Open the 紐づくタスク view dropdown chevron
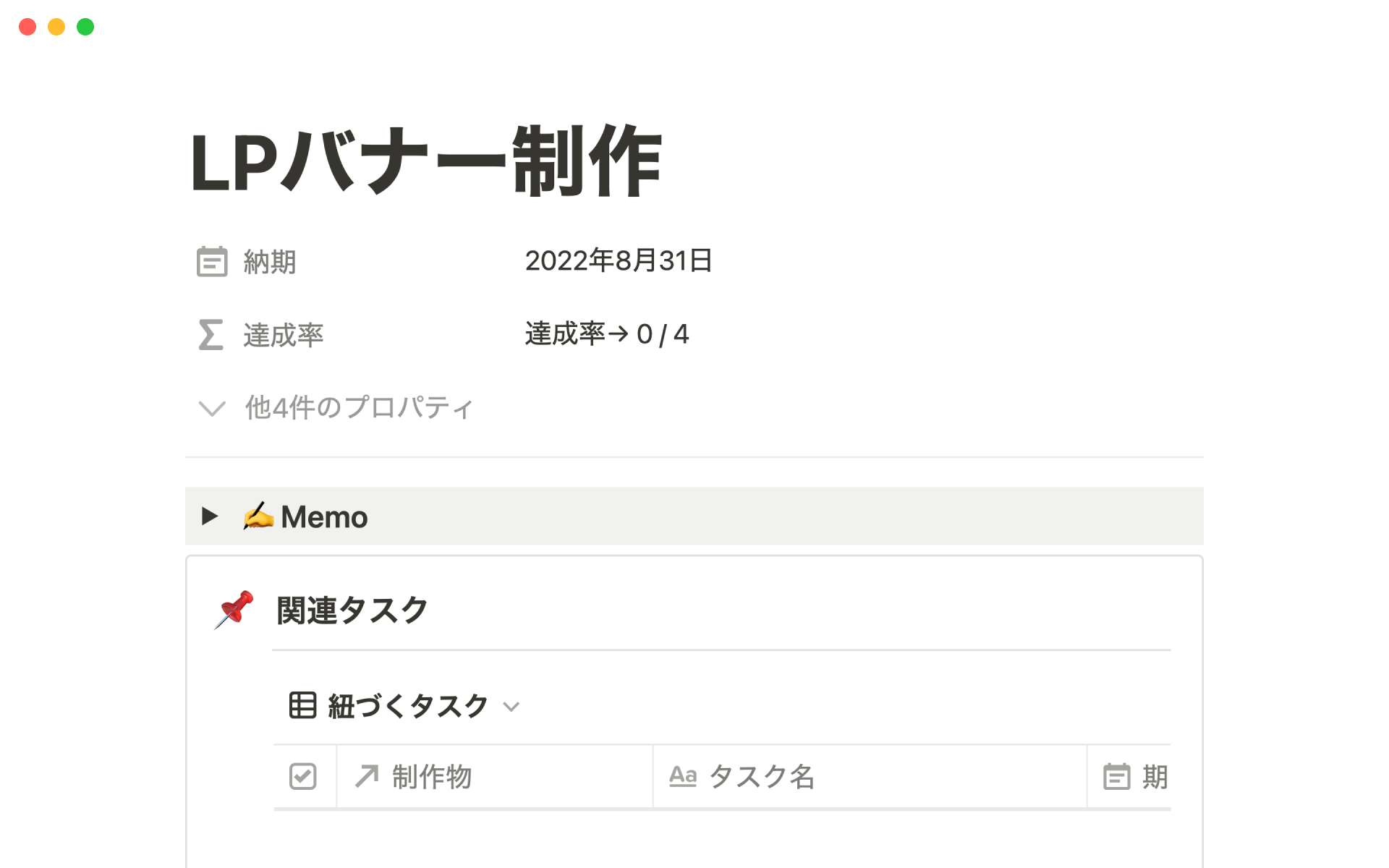 pos(511,707)
